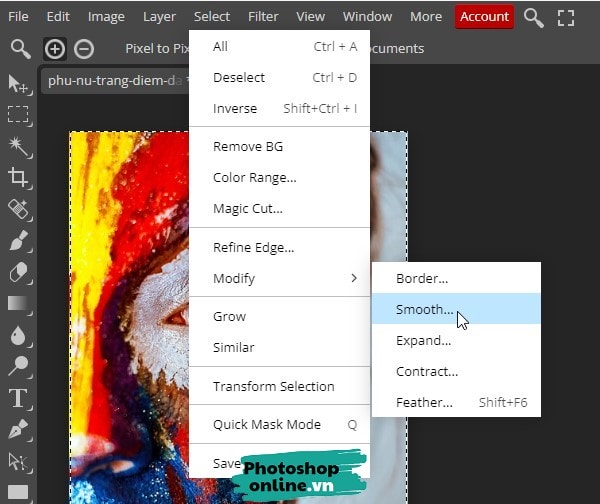600x504 pixels.
Task: Toggle fullscreen mode icon
Action: click(x=566, y=17)
